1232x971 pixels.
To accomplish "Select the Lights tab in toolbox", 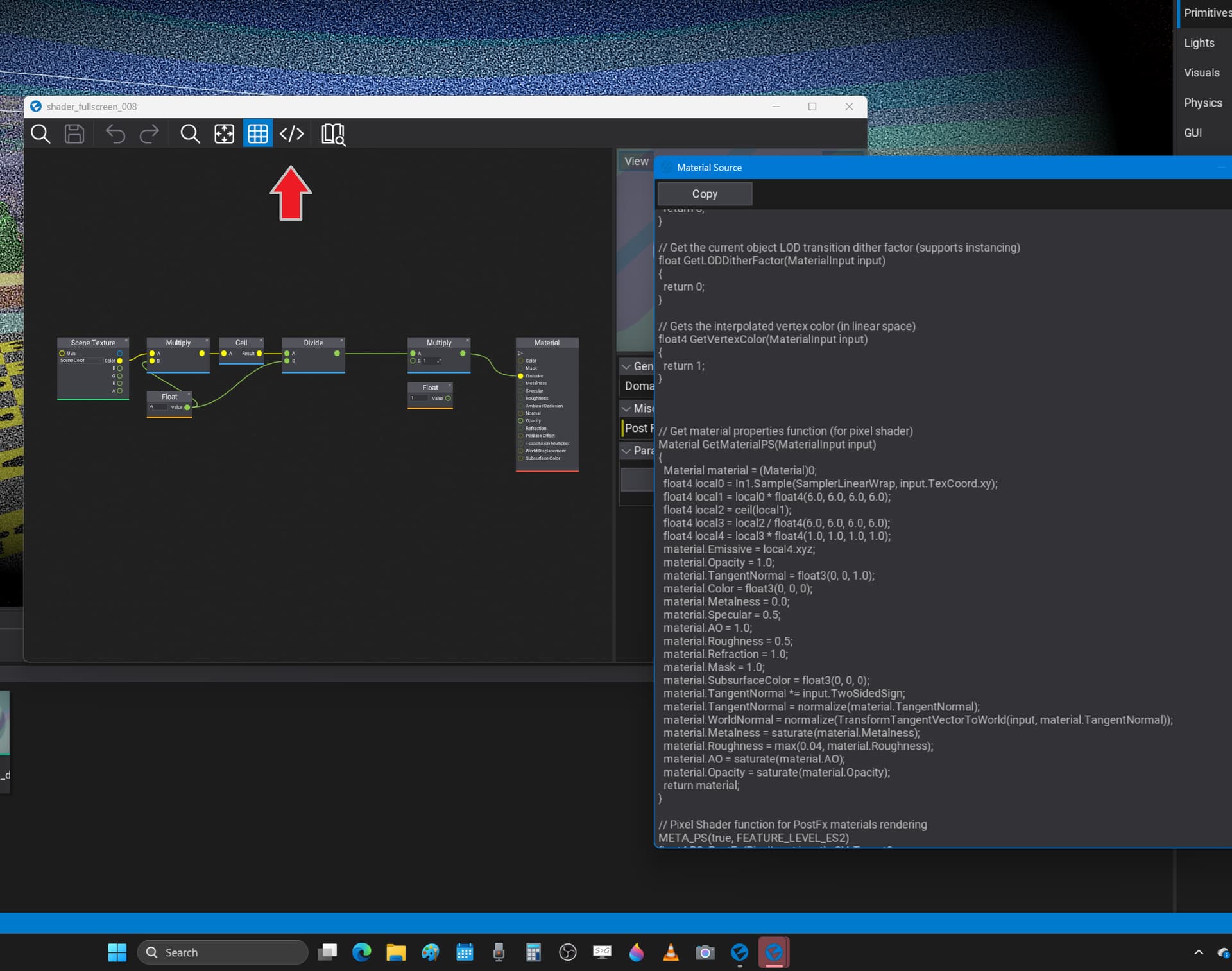I will (x=1199, y=43).
